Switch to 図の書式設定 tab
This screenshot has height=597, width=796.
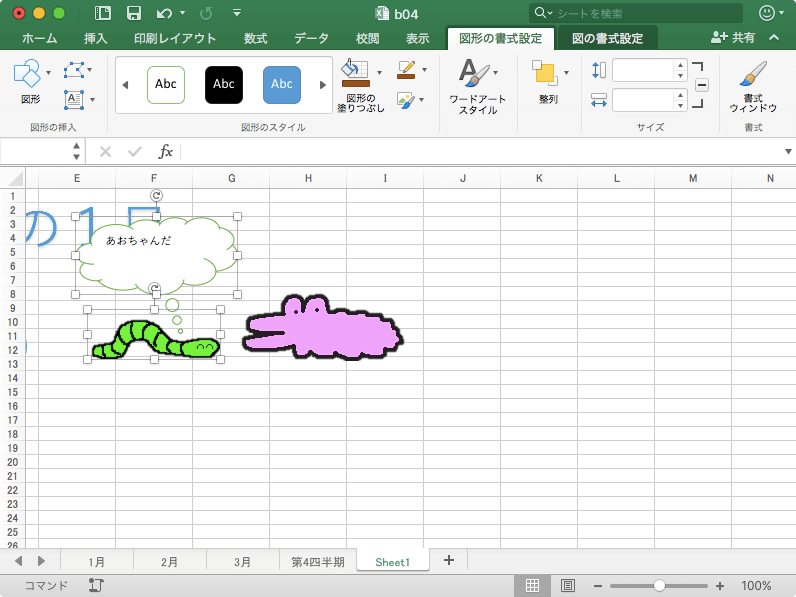click(607, 38)
